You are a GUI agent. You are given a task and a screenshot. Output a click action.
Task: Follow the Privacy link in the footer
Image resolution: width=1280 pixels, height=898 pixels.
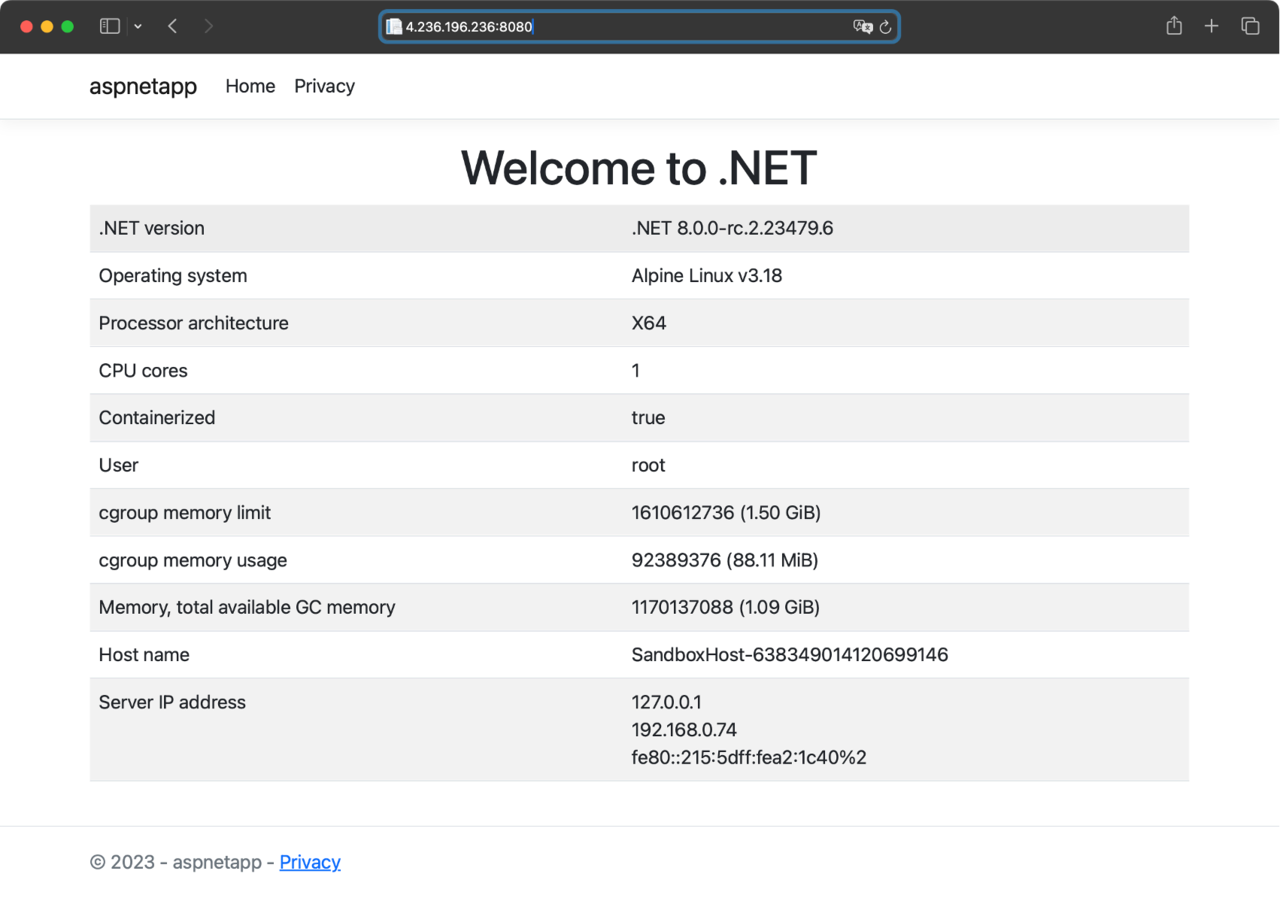310,862
